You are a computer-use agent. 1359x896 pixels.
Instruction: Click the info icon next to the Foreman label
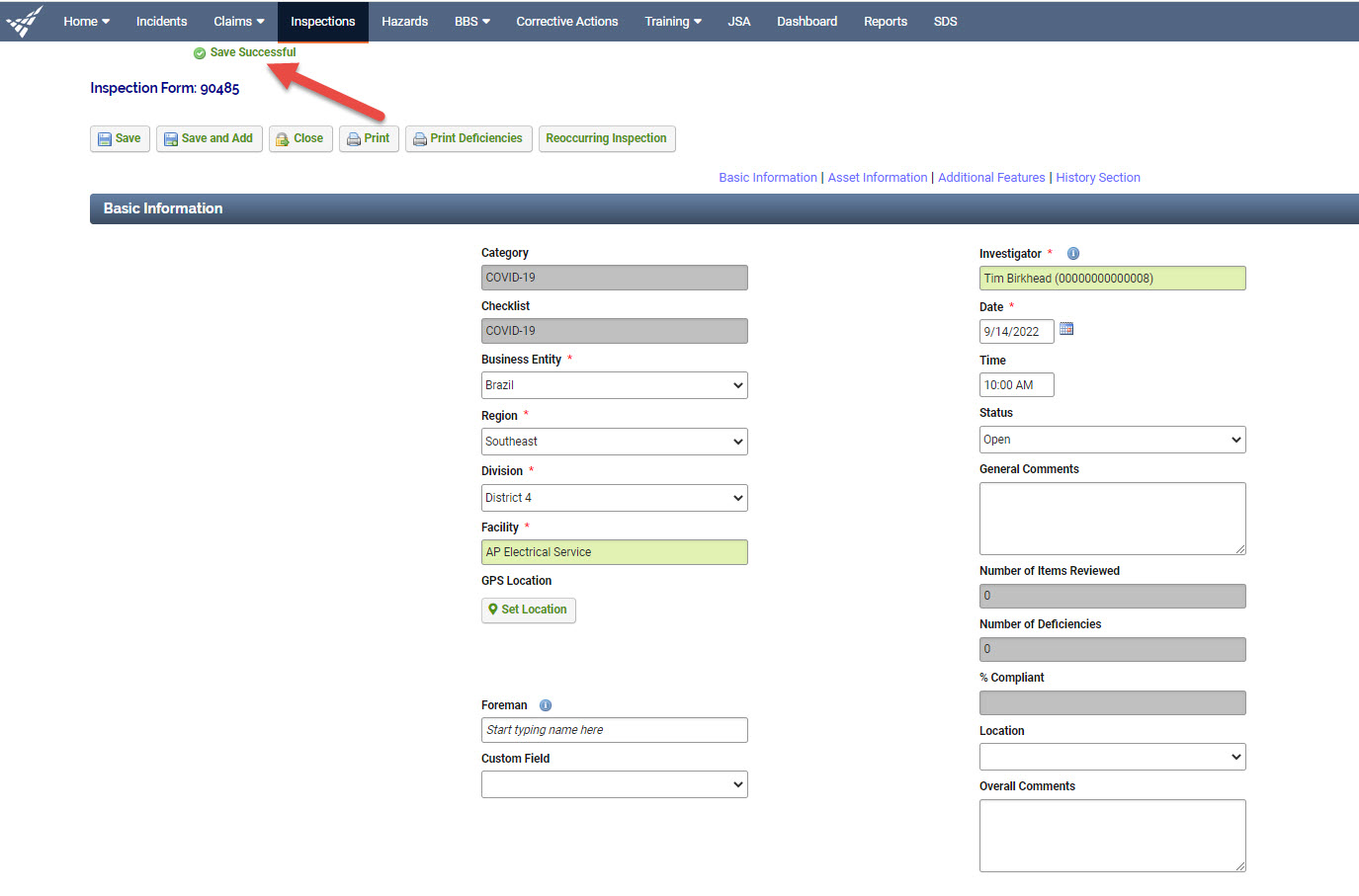[x=546, y=704]
